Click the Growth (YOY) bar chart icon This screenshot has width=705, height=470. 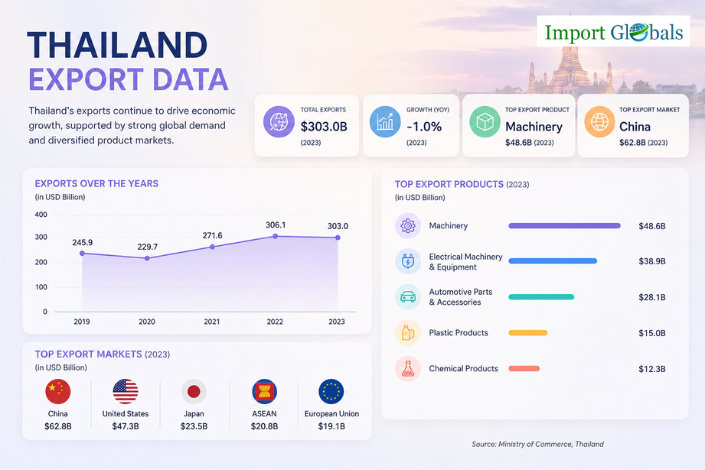tap(385, 122)
